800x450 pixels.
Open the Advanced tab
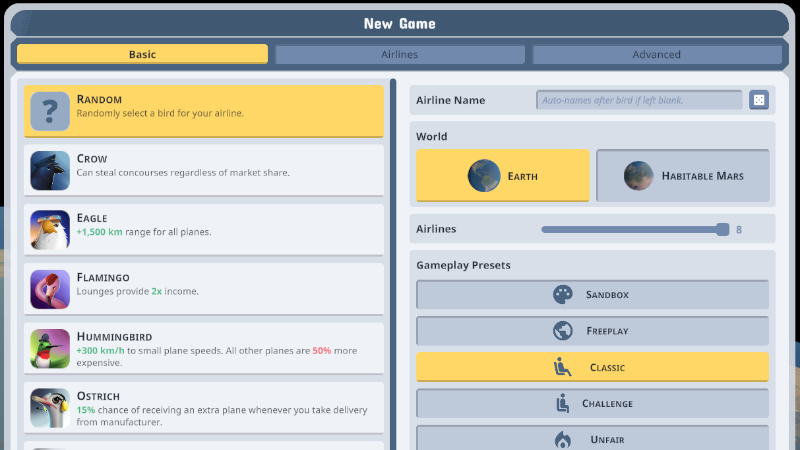point(657,54)
